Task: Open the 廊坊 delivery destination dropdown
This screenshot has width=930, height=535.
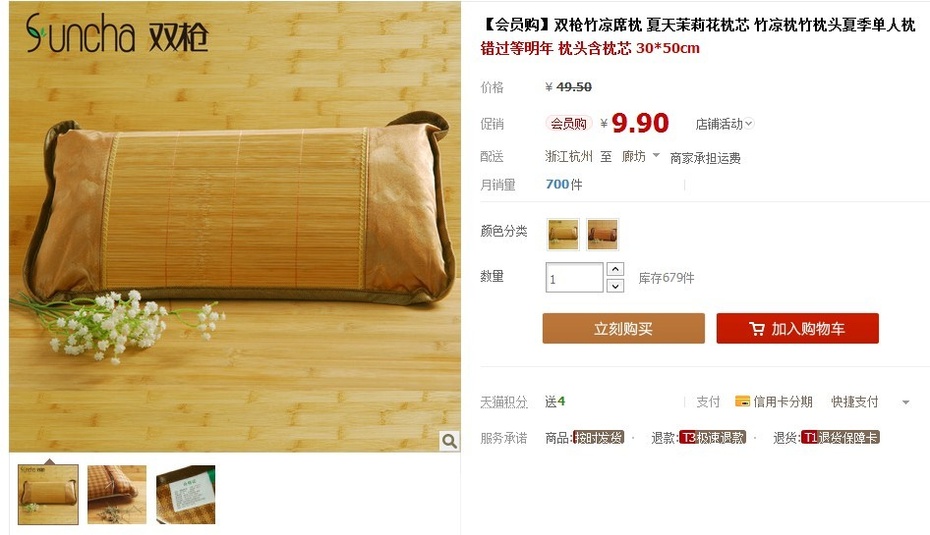Action: 641,156
